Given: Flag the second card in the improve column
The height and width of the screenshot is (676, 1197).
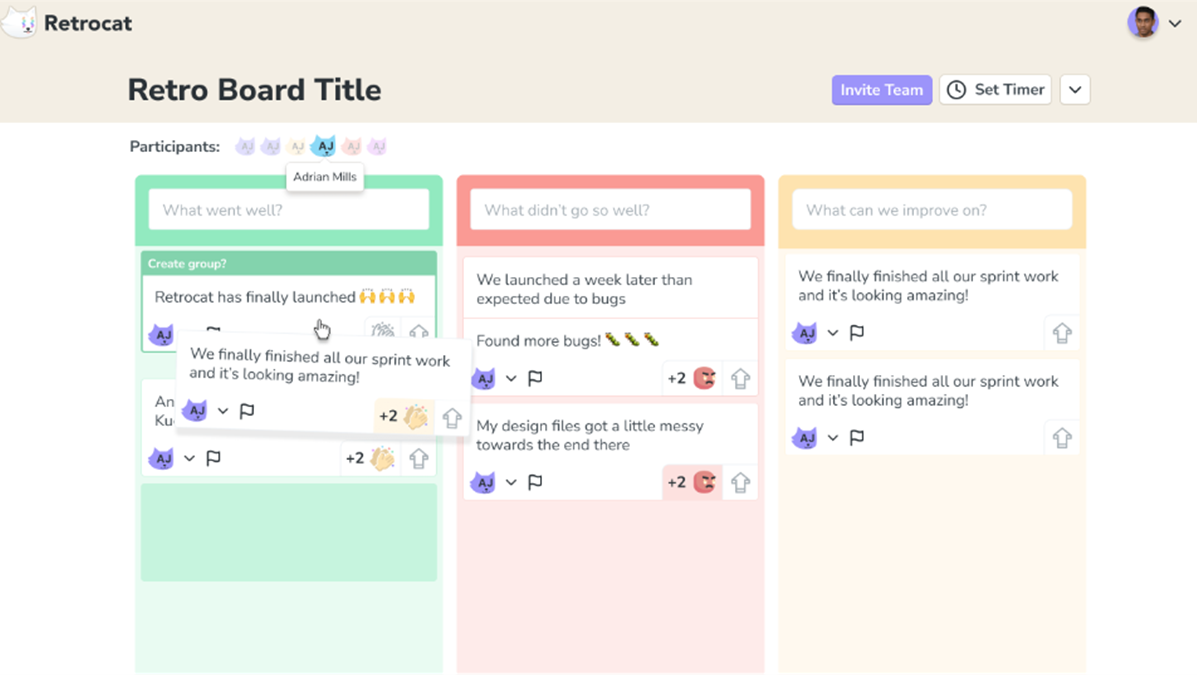Looking at the screenshot, I should click(x=857, y=437).
